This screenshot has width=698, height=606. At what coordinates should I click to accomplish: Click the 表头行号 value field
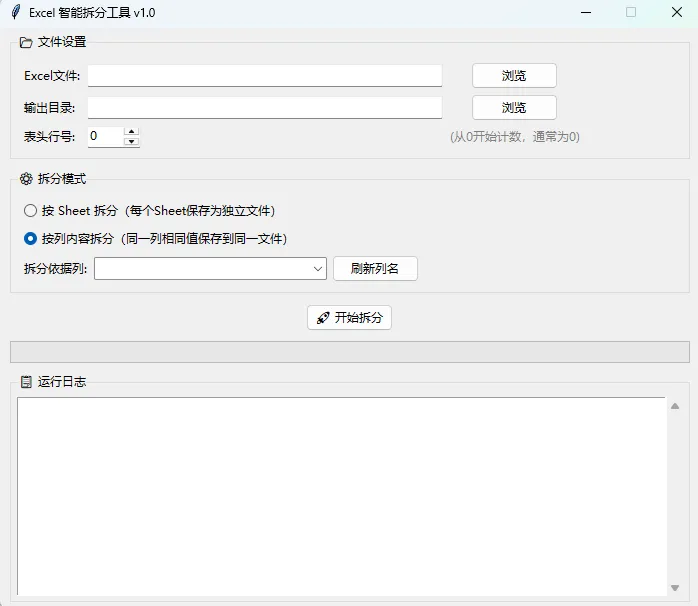[x=106, y=136]
